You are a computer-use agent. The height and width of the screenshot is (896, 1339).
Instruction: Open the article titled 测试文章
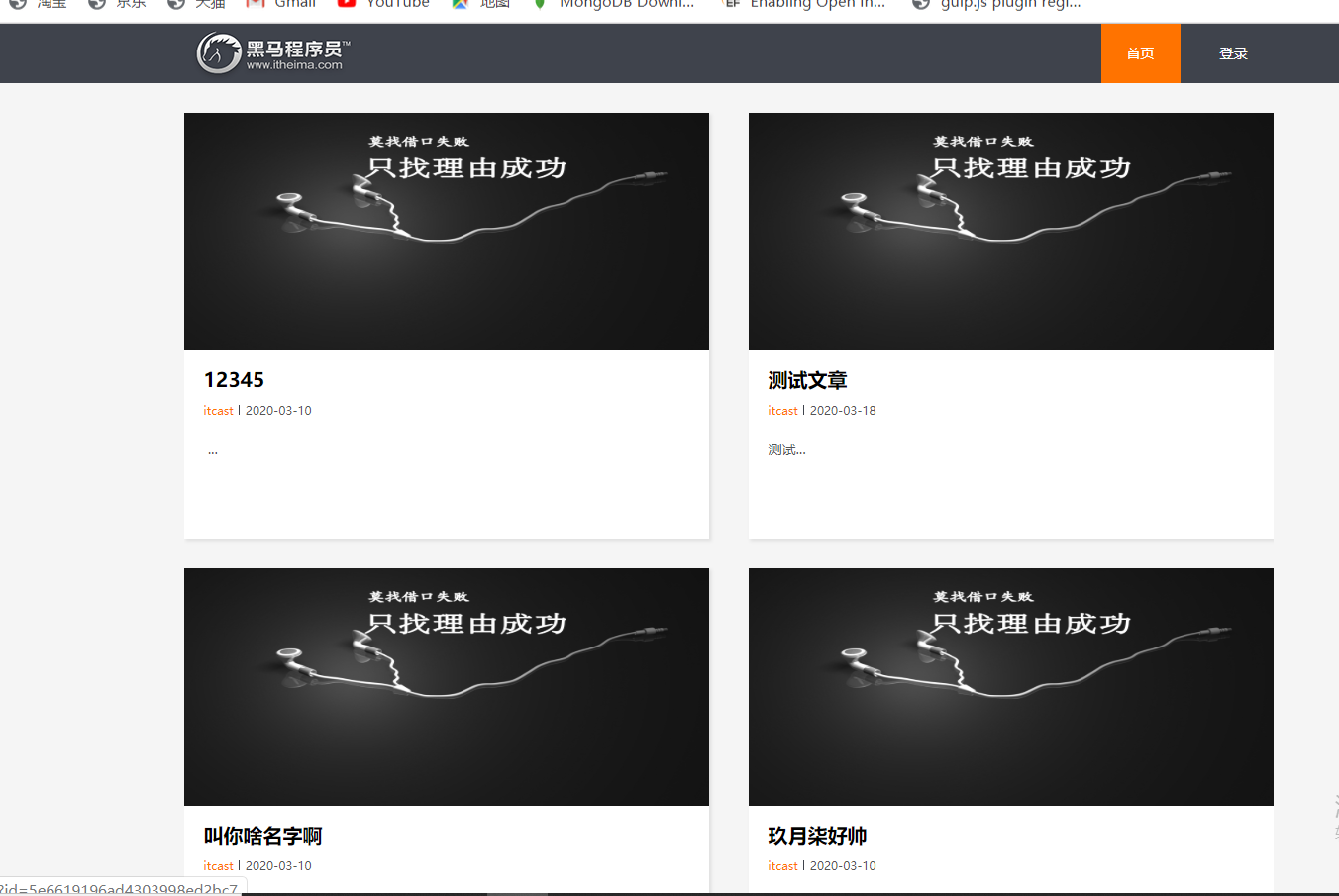click(807, 379)
